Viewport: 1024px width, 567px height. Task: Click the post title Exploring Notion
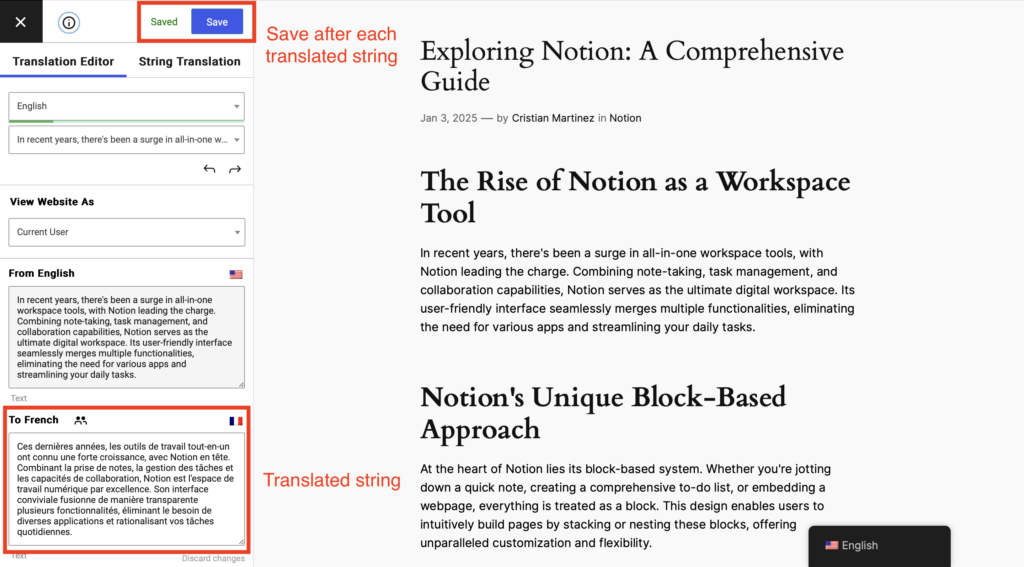[x=632, y=67]
